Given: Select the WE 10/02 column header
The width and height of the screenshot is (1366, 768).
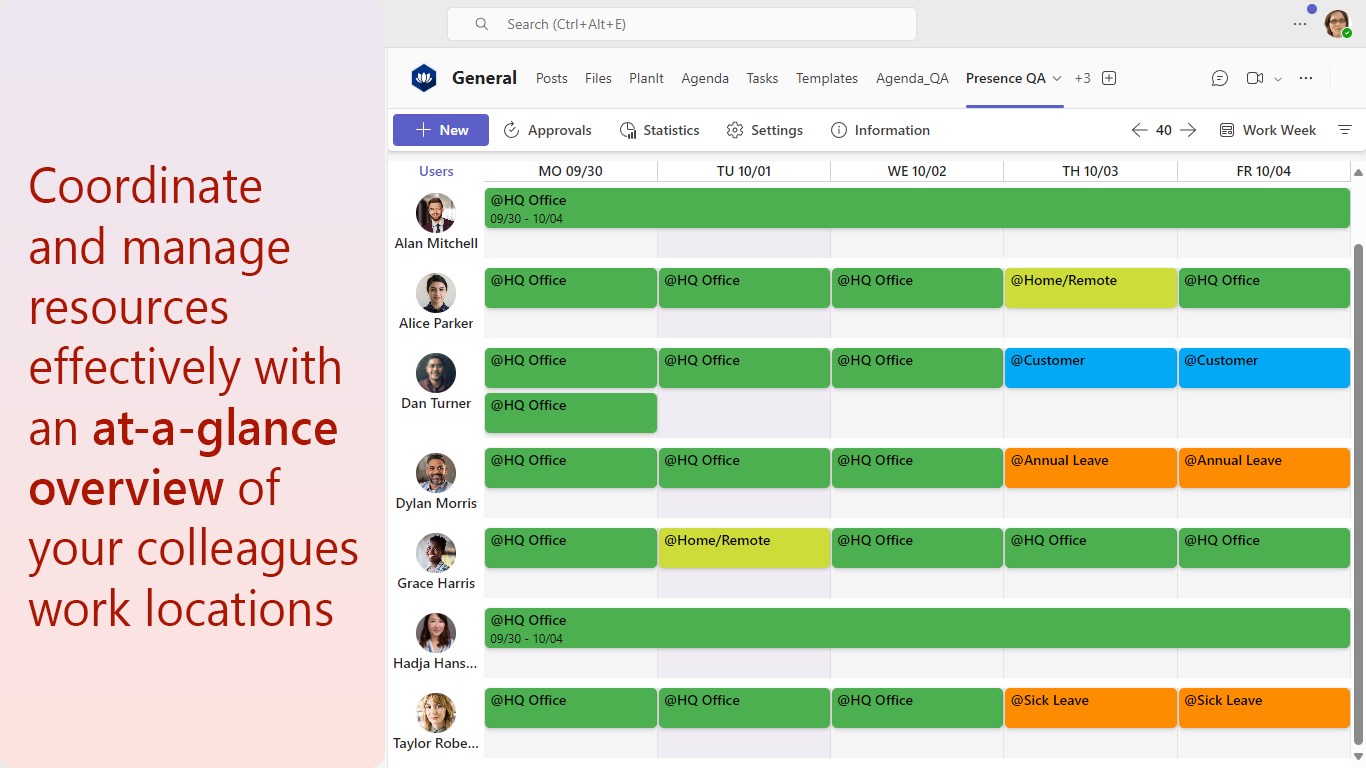Looking at the screenshot, I should 917,171.
